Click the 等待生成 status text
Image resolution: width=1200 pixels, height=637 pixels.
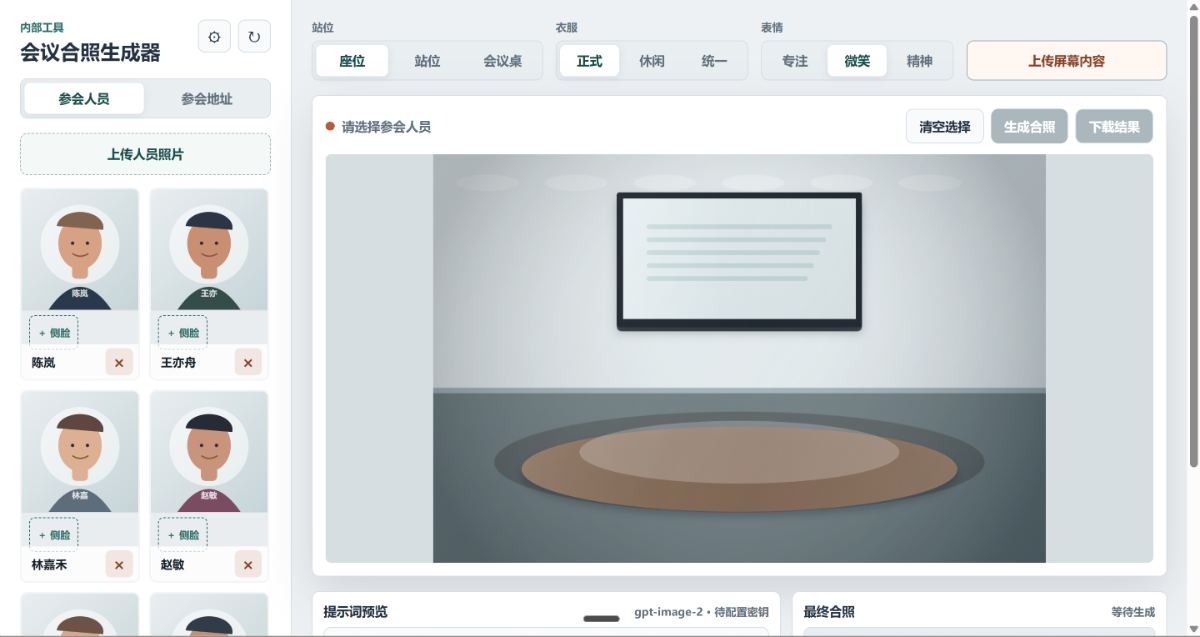(x=1133, y=612)
